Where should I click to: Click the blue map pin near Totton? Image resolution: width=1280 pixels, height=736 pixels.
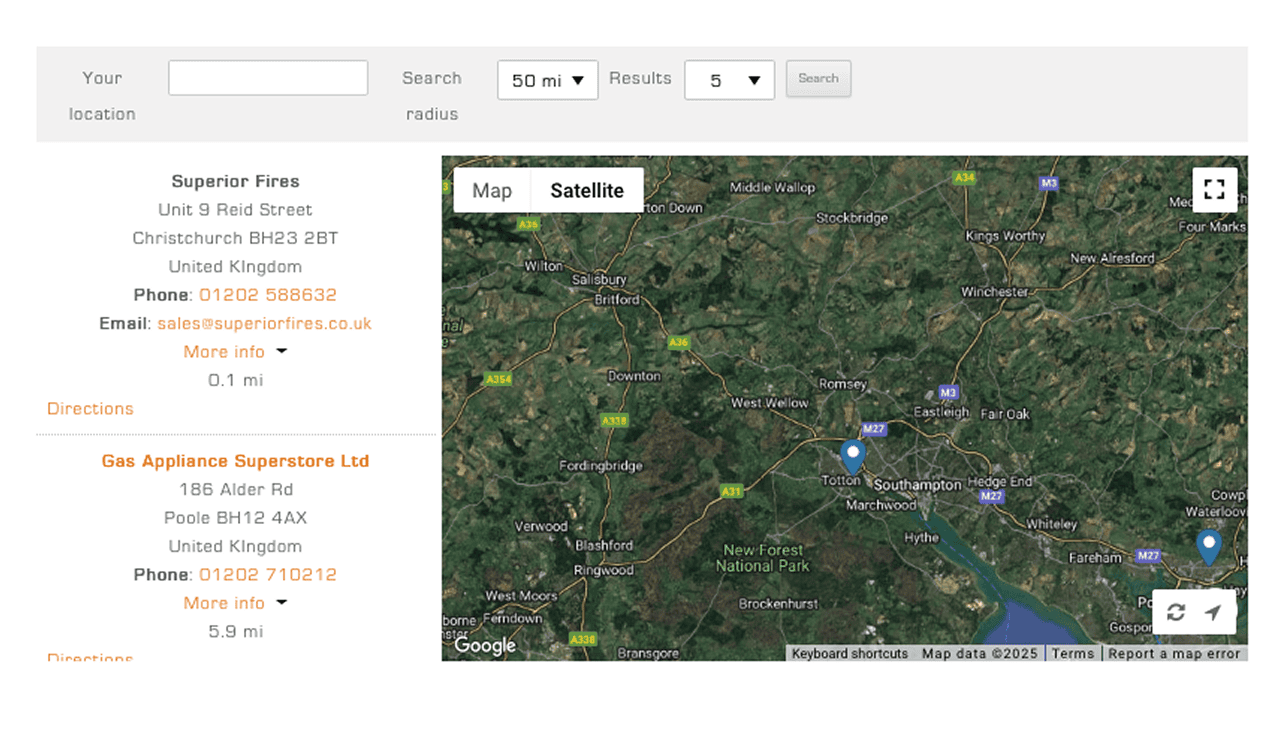[852, 457]
